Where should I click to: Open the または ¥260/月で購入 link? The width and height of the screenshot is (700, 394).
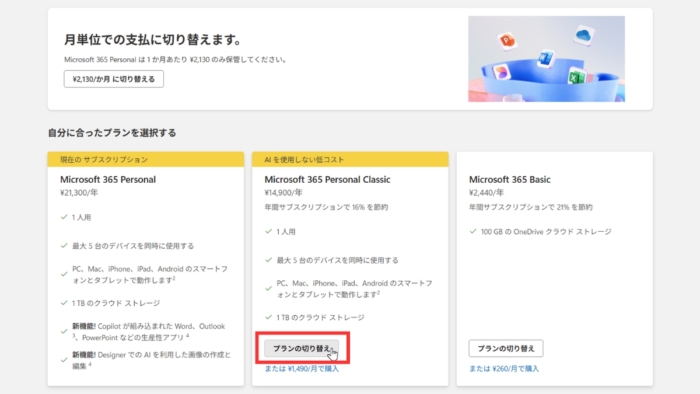(x=504, y=369)
